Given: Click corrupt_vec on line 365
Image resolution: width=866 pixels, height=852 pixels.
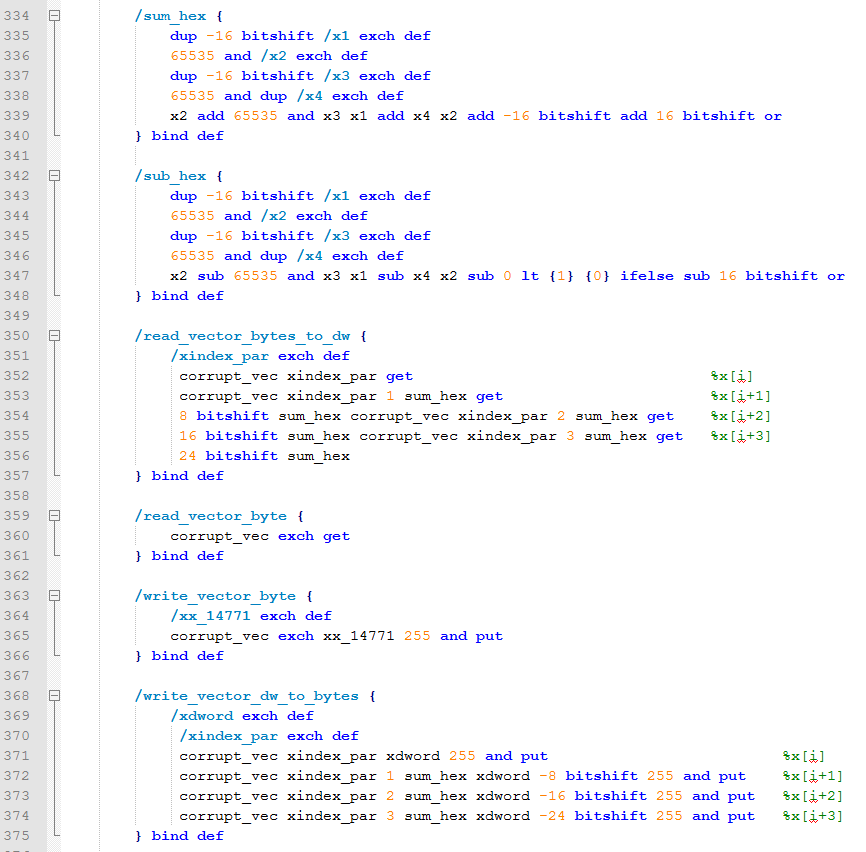Looking at the screenshot, I should coord(220,636).
